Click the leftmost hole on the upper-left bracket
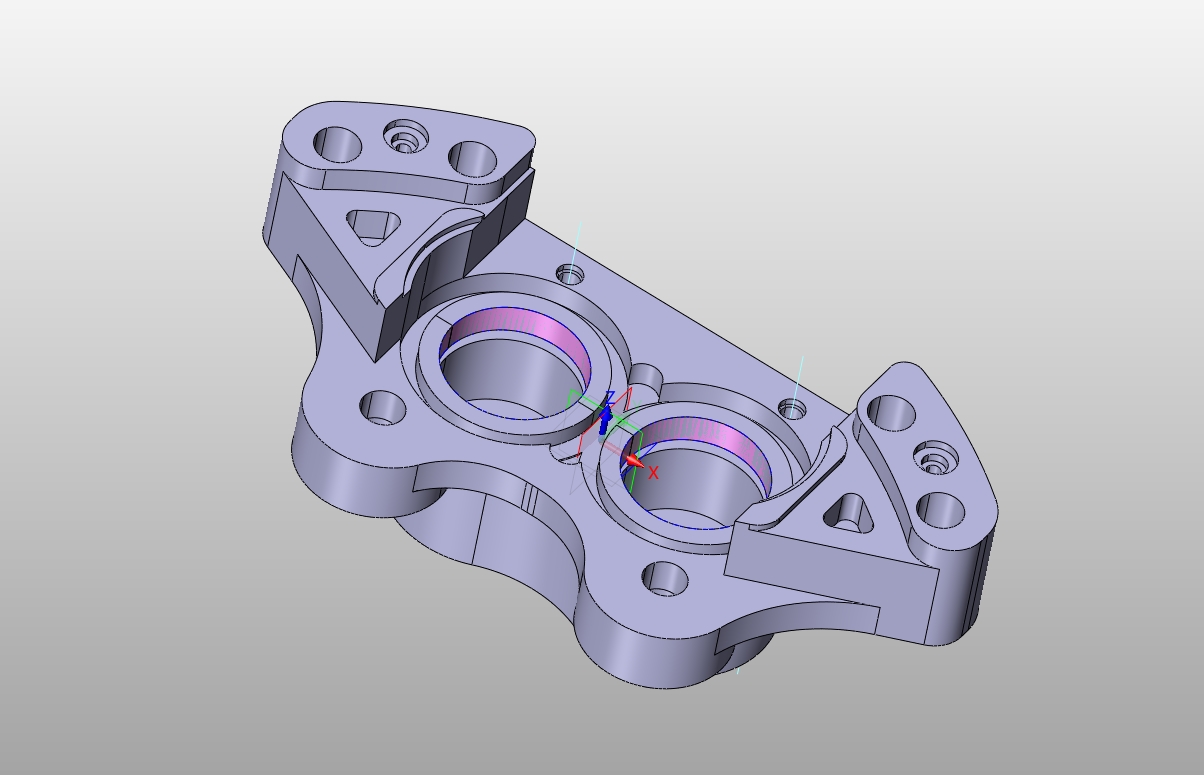The width and height of the screenshot is (1204, 775). [337, 143]
